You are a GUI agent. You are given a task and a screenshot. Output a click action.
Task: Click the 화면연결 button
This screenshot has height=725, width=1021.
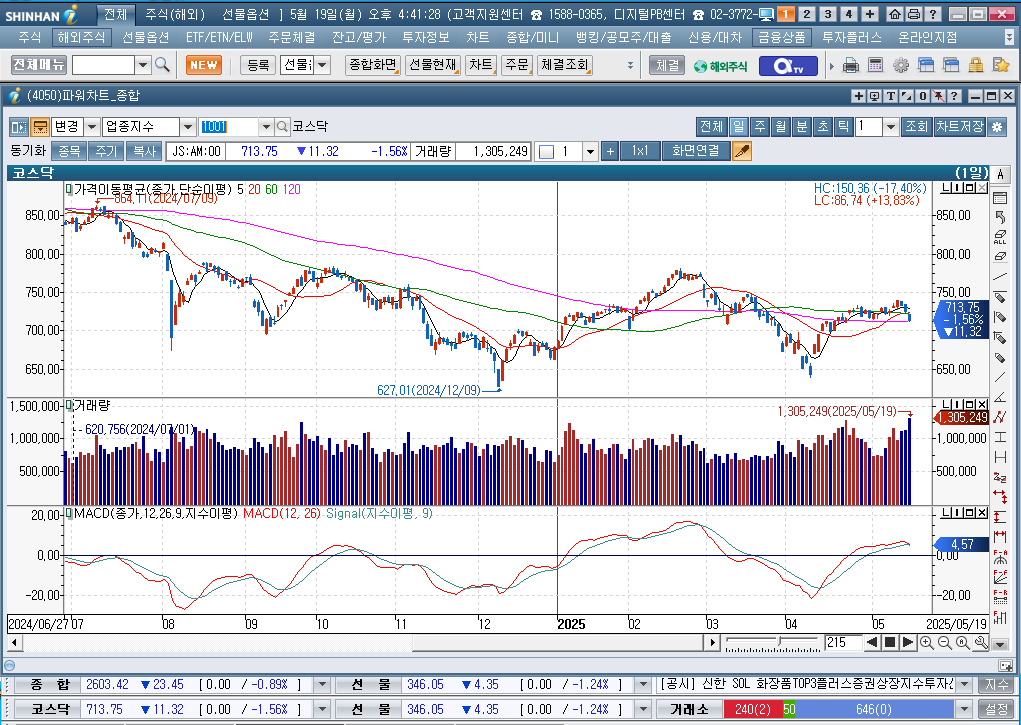click(695, 151)
